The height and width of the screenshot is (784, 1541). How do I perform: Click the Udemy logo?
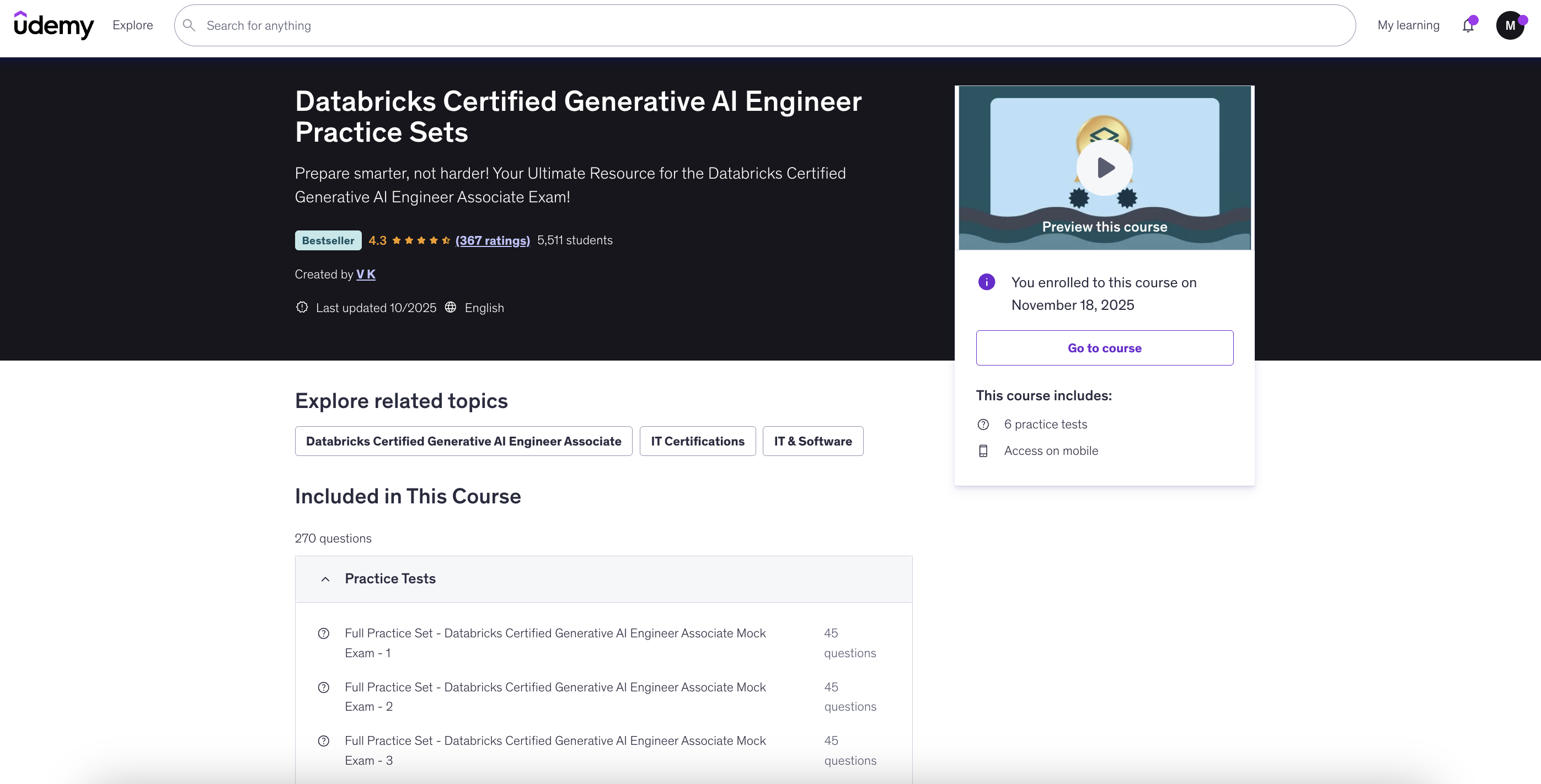pyautogui.click(x=54, y=25)
